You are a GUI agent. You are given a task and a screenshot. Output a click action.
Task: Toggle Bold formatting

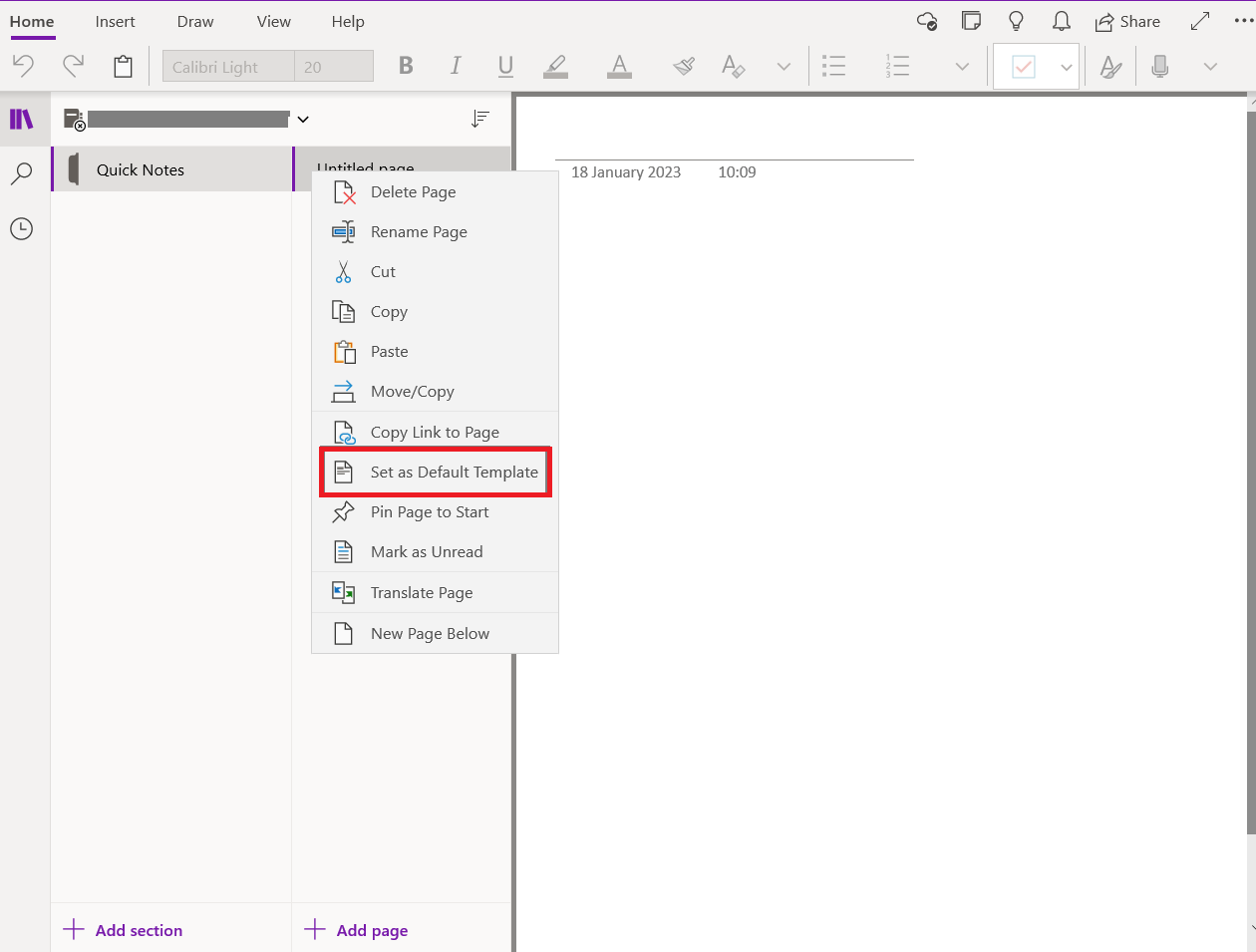click(406, 66)
